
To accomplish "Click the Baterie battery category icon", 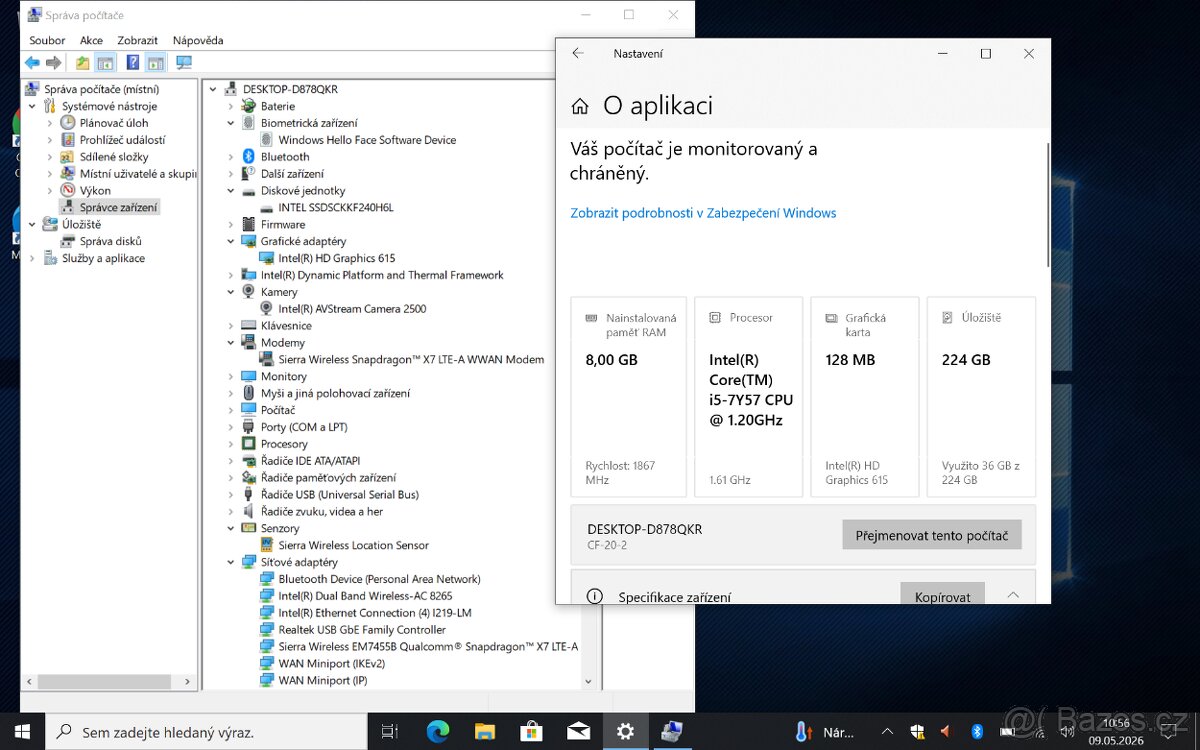I will click(249, 106).
